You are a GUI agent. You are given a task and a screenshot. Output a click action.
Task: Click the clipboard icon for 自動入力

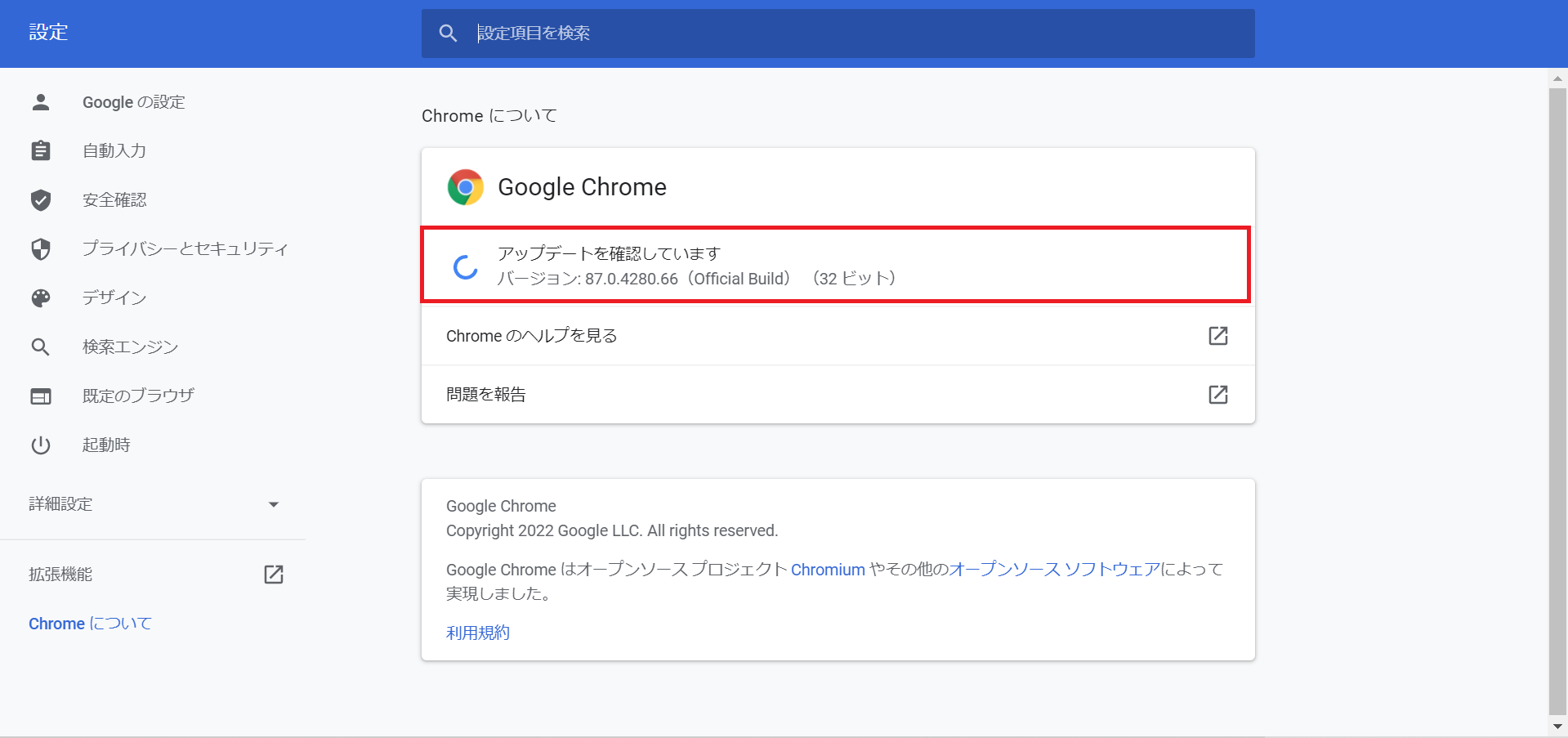41,151
